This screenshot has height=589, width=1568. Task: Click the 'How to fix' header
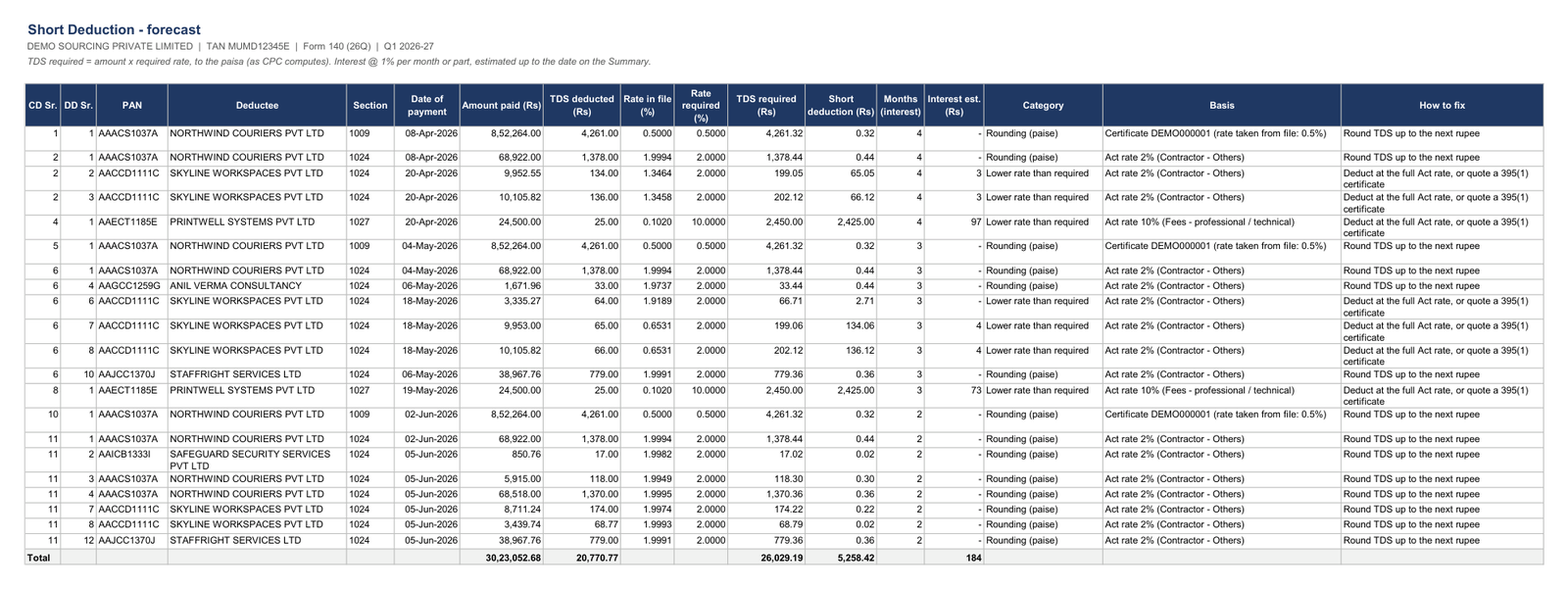1442,106
